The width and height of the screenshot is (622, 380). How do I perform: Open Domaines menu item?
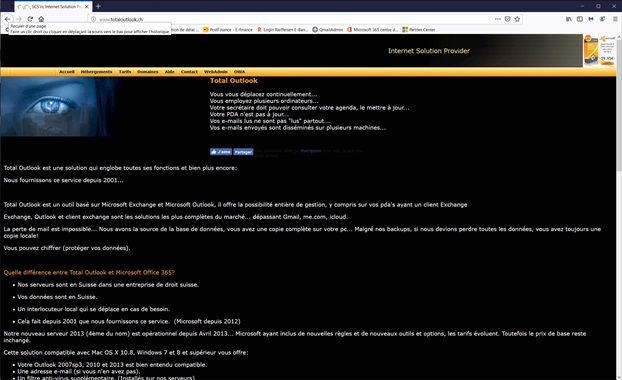coord(148,72)
